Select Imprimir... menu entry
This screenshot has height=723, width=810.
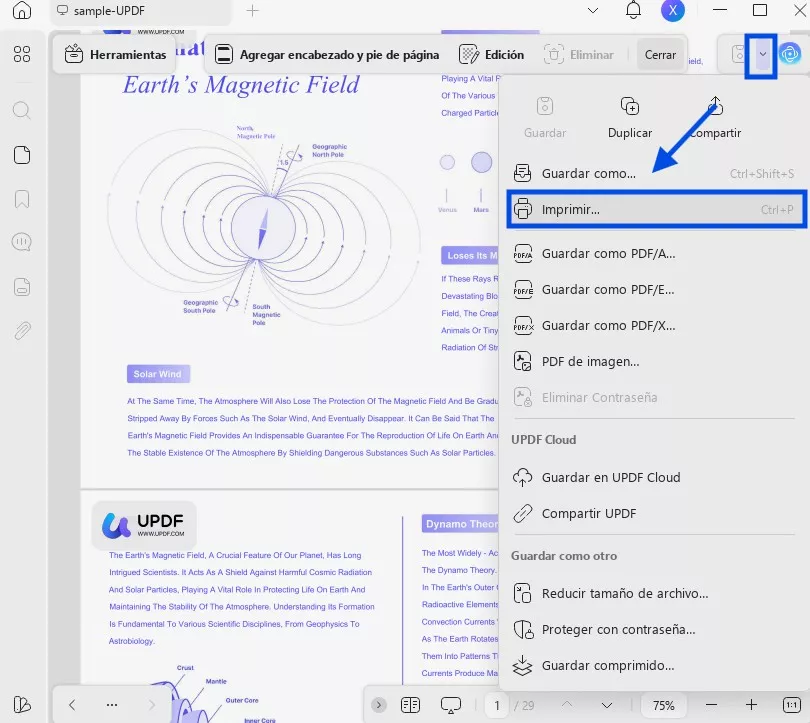pyautogui.click(x=656, y=209)
